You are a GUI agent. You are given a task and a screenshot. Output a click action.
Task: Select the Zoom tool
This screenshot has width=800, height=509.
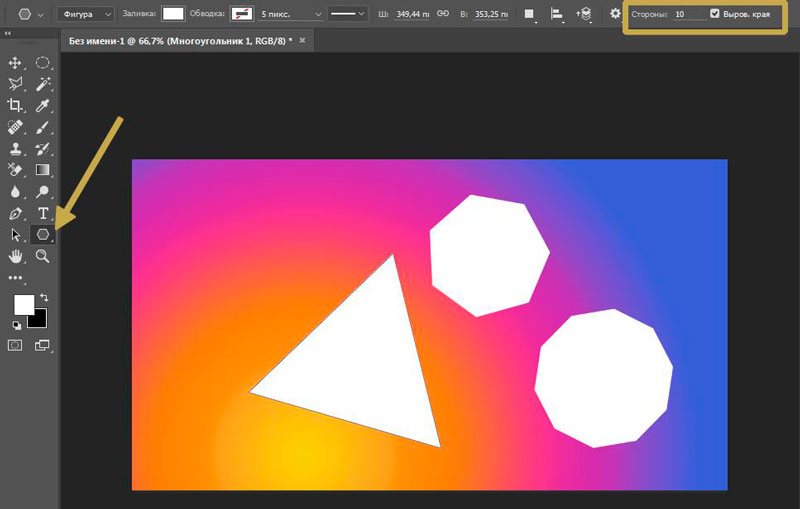point(42,256)
